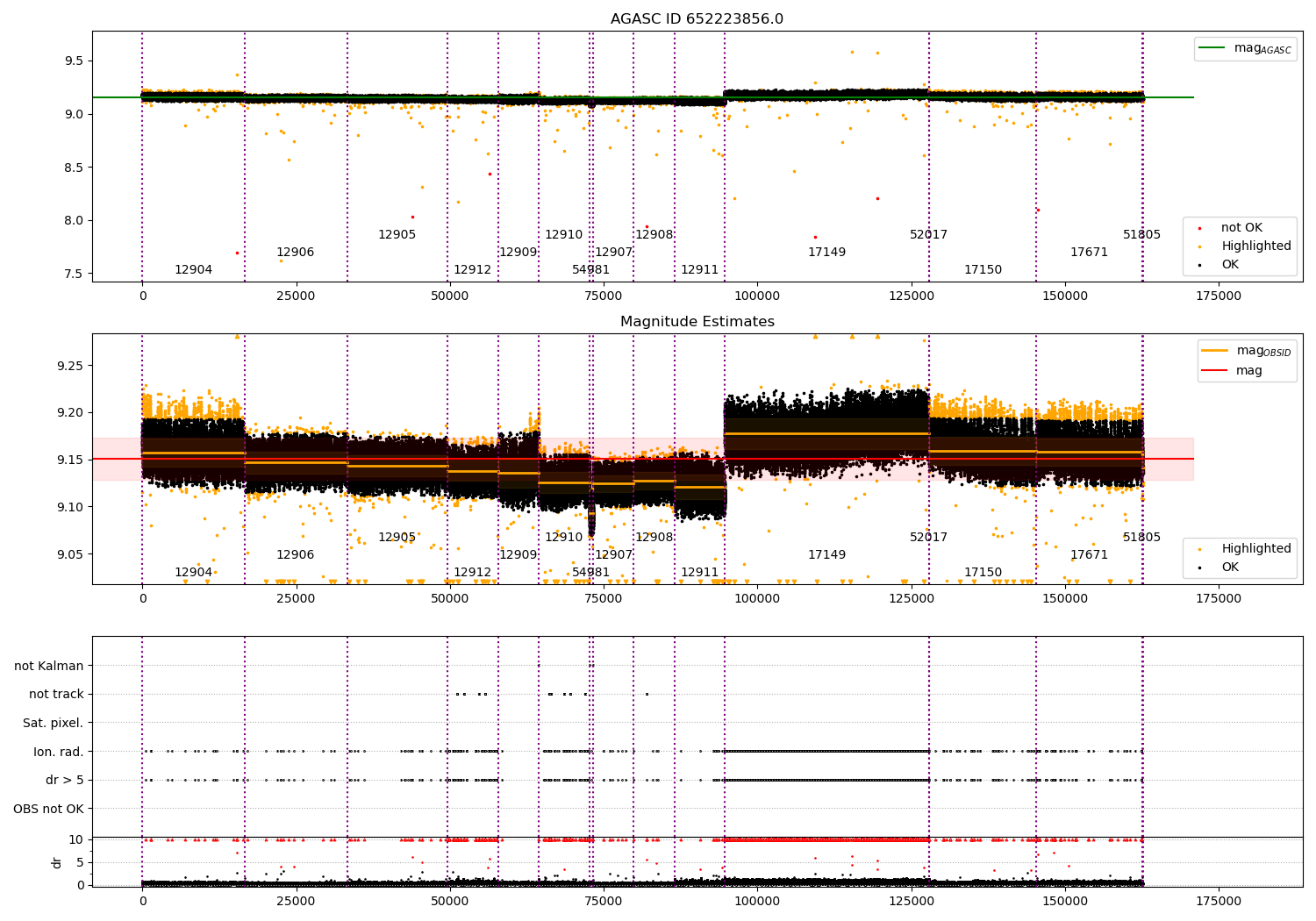The height and width of the screenshot is (921, 1316).
Task: Click the '7.5' y-axis tick label
Action: click(x=74, y=274)
